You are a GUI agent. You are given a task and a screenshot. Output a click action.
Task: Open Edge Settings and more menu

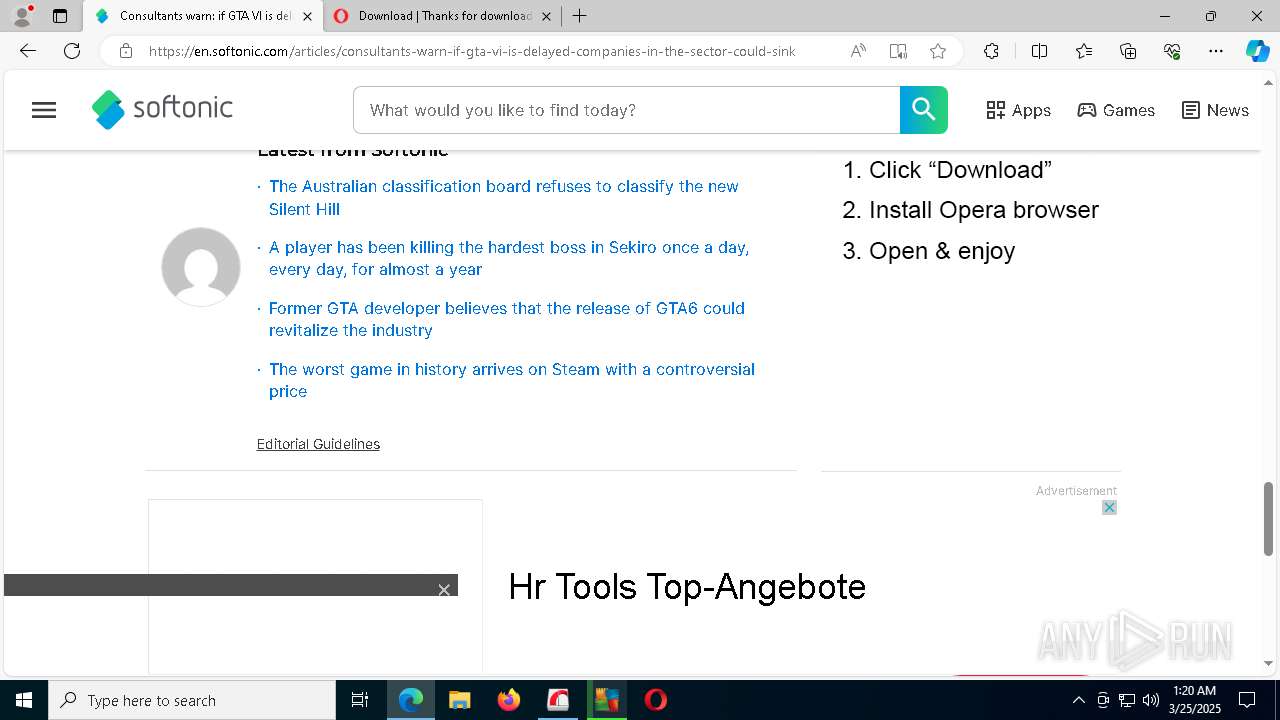(x=1216, y=51)
